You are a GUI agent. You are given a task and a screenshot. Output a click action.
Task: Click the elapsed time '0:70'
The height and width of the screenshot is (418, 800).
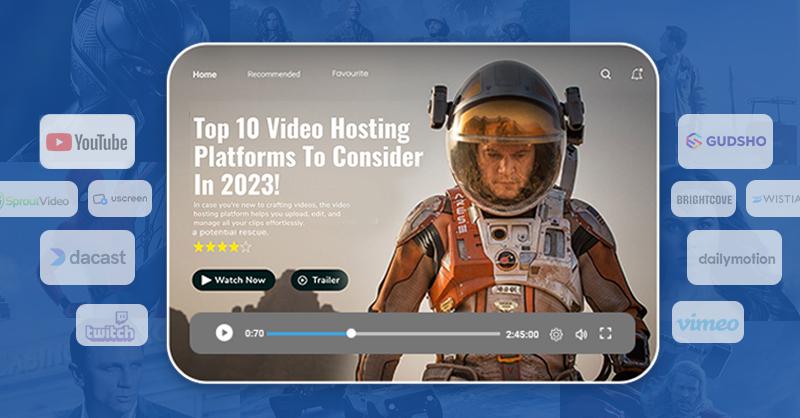click(x=254, y=334)
